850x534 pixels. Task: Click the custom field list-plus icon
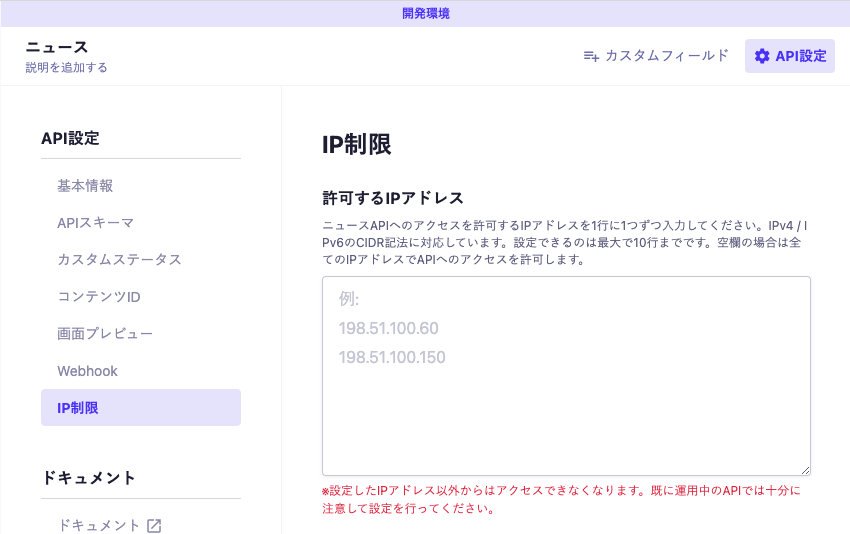[x=591, y=56]
